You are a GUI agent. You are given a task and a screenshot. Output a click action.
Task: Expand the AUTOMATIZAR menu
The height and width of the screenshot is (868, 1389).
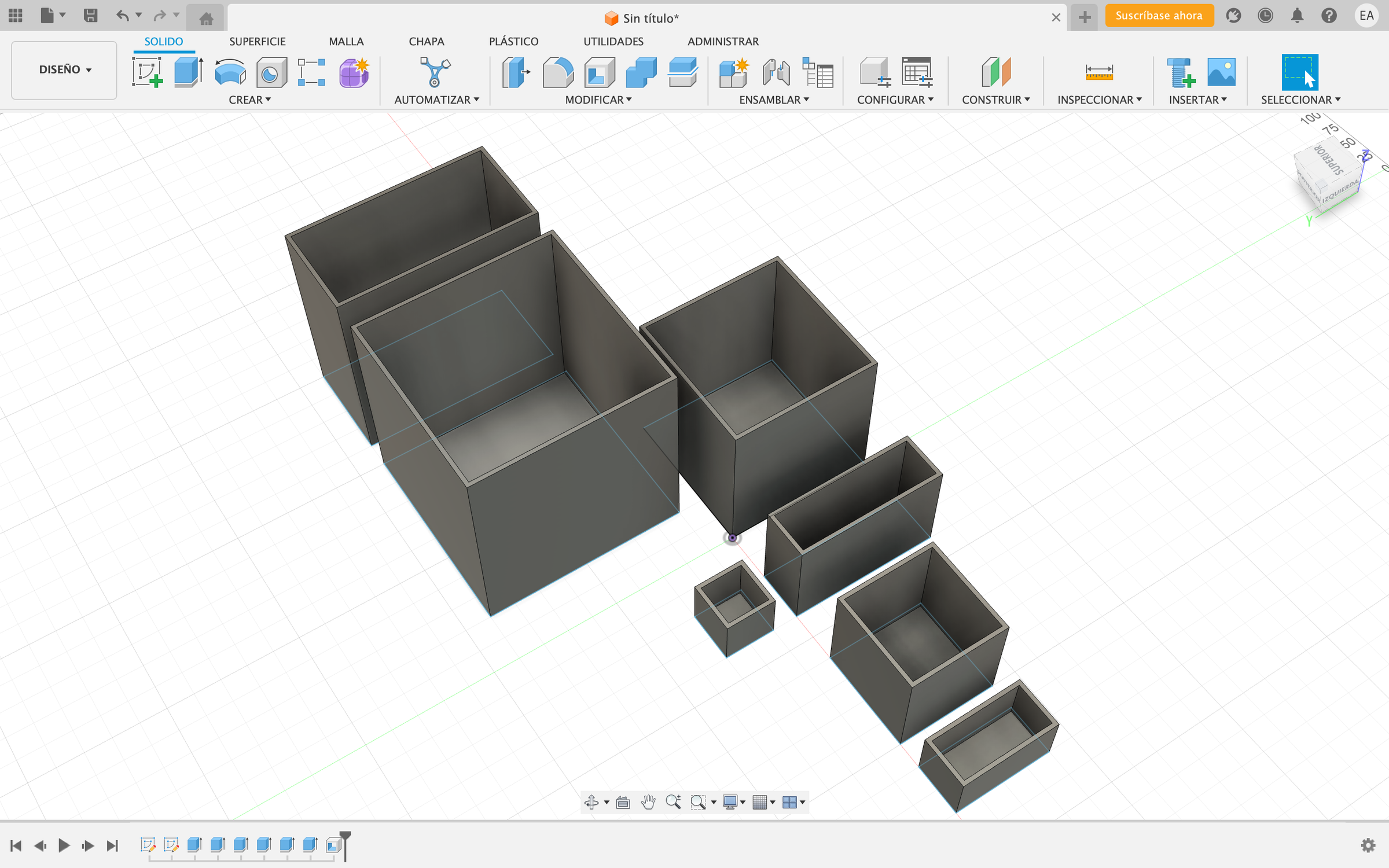click(x=436, y=100)
